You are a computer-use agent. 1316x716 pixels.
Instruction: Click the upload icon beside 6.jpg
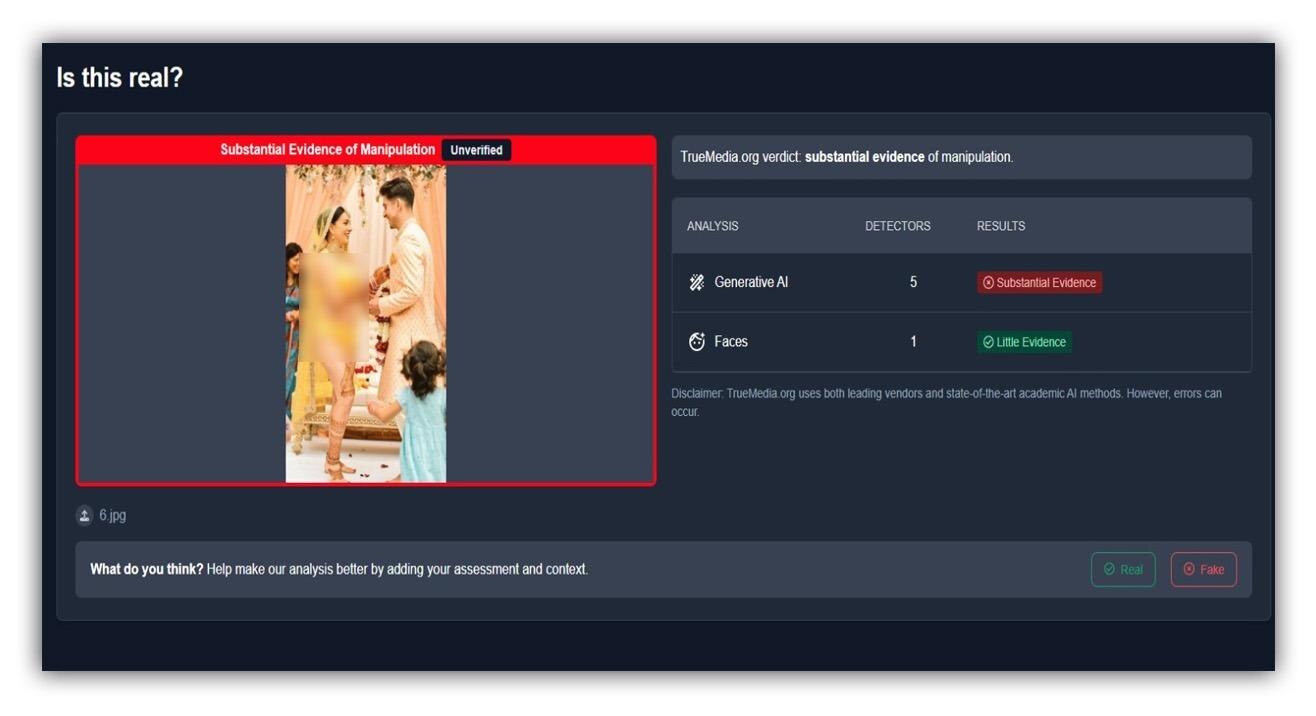[x=85, y=516]
